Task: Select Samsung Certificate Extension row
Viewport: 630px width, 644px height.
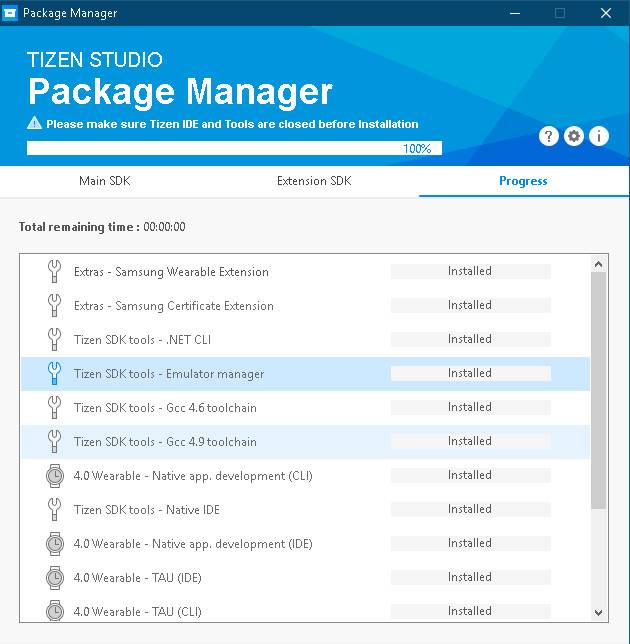Action: pos(306,306)
